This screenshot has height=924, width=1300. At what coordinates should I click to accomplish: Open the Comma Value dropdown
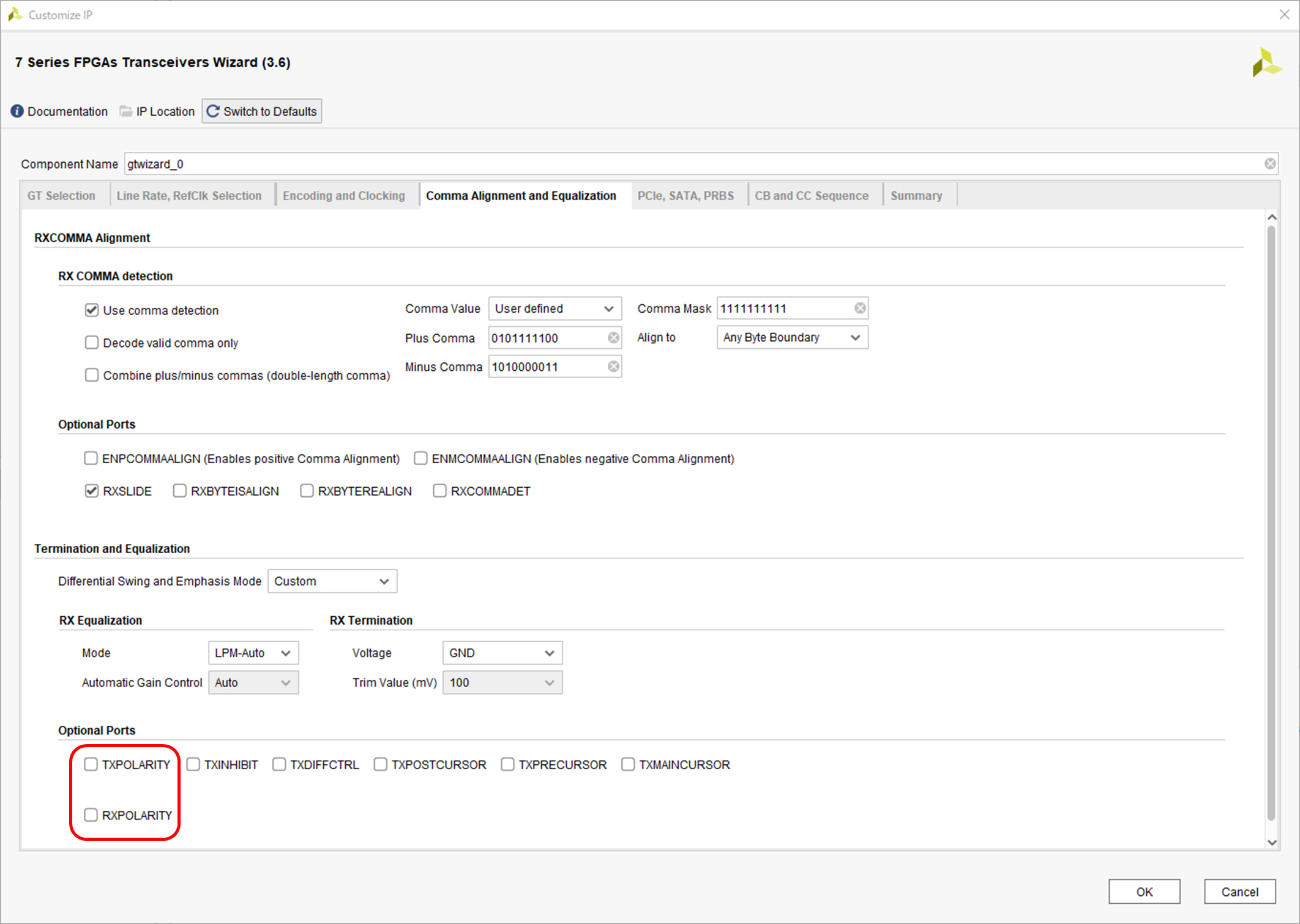tap(555, 308)
